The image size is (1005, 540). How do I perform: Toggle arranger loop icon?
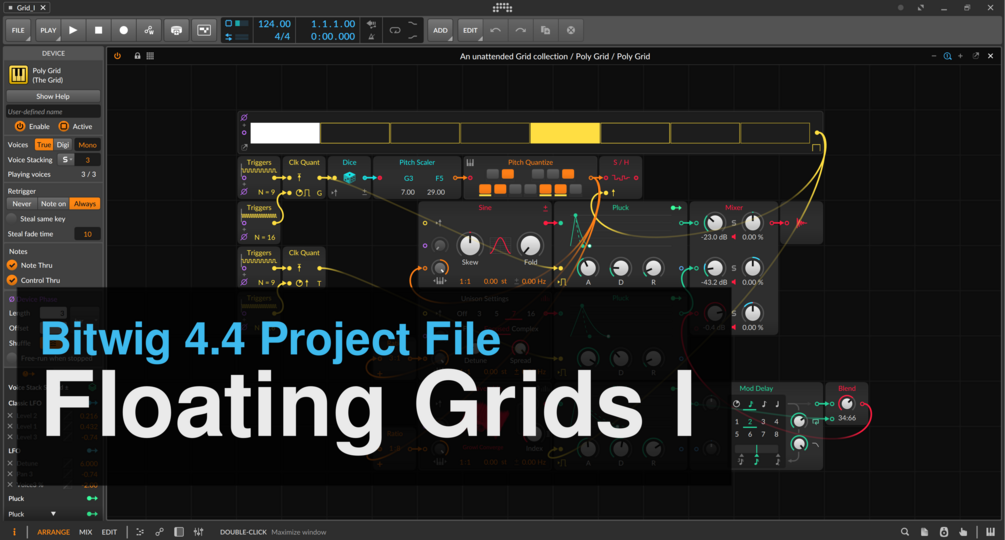pyautogui.click(x=395, y=30)
